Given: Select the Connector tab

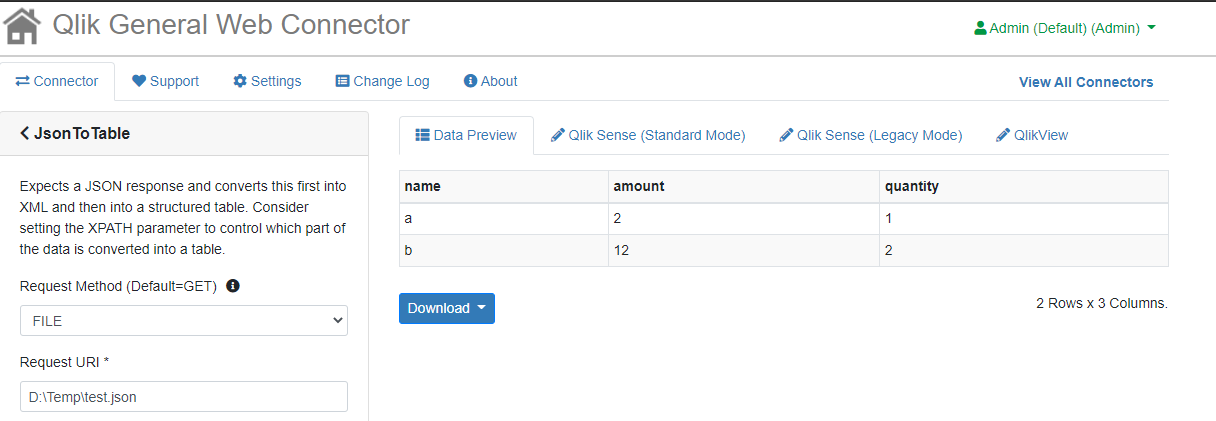Looking at the screenshot, I should (x=57, y=81).
